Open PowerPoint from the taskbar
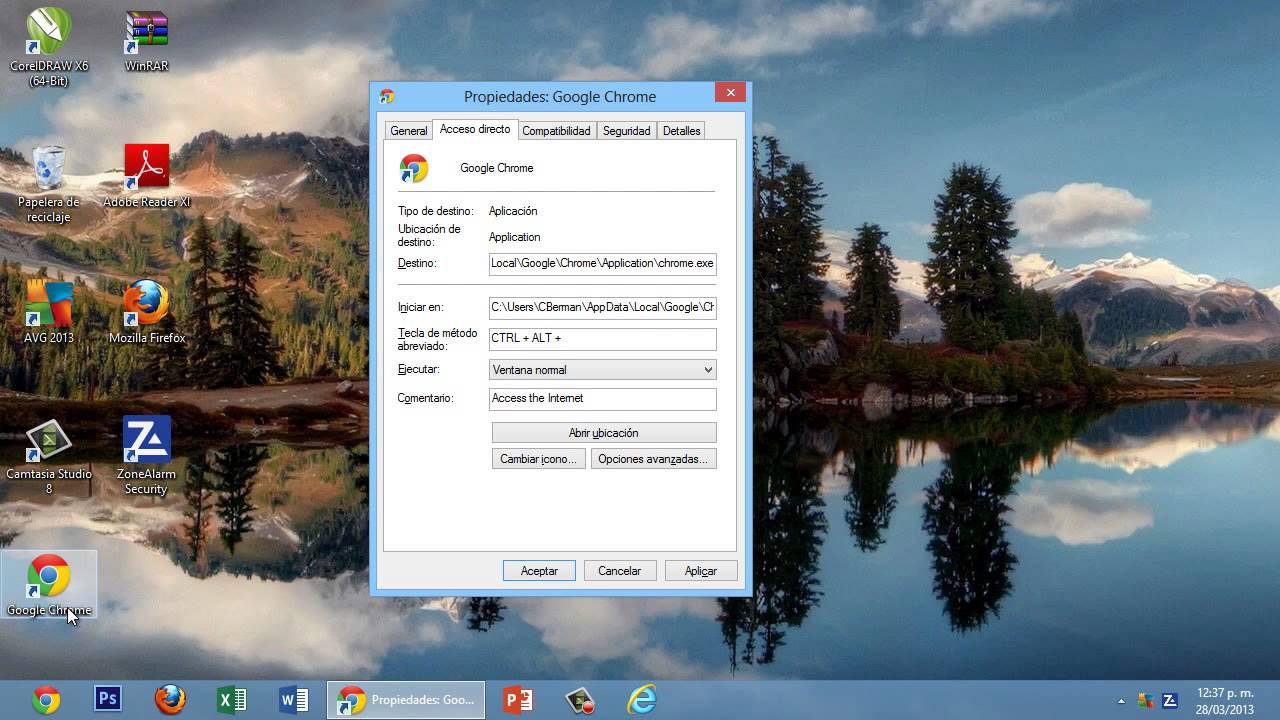 (518, 699)
